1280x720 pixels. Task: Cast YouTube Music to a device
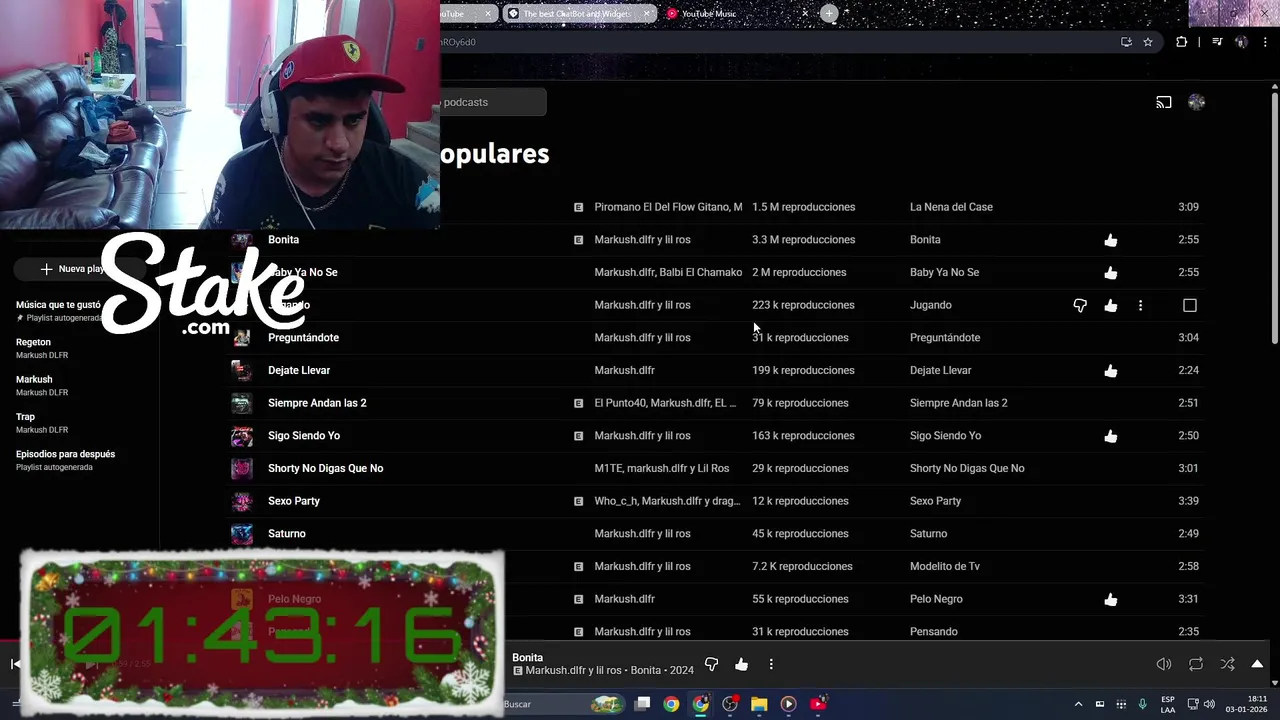1164,102
